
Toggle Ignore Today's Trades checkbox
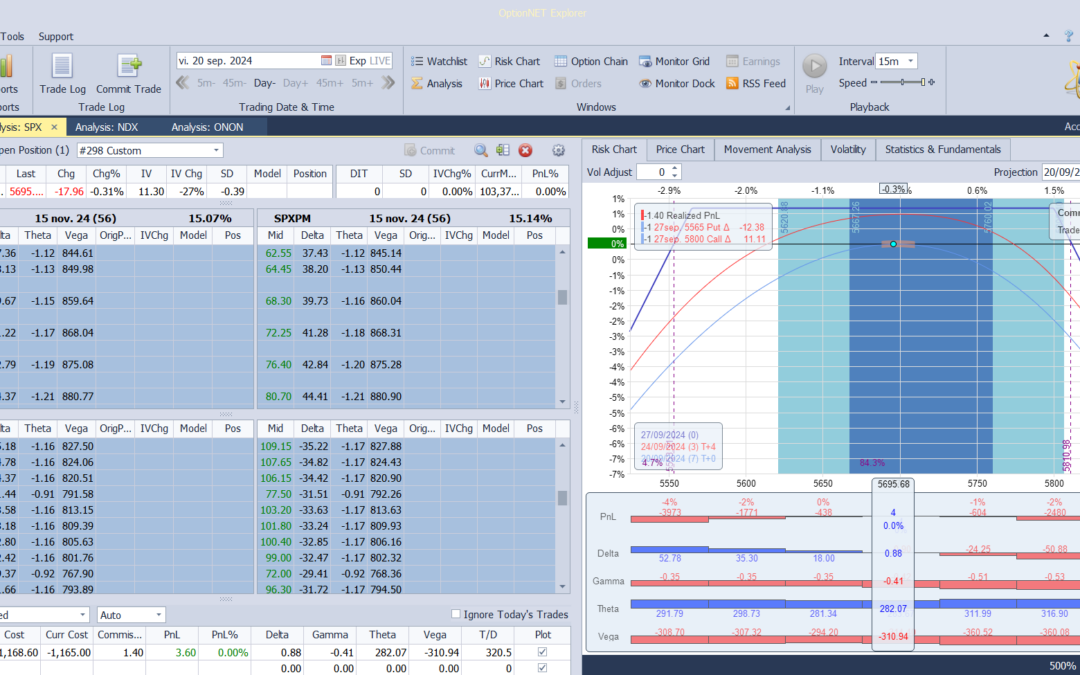[x=455, y=614]
